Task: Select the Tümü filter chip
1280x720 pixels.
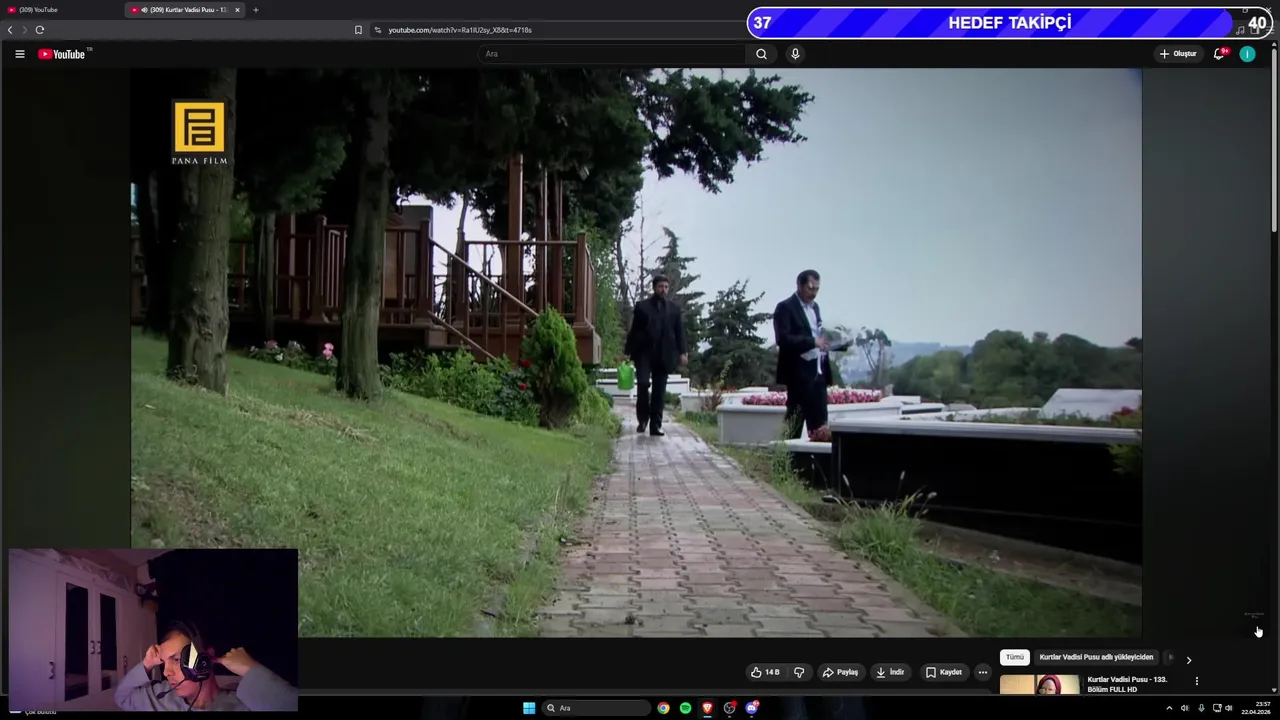Action: (1015, 657)
